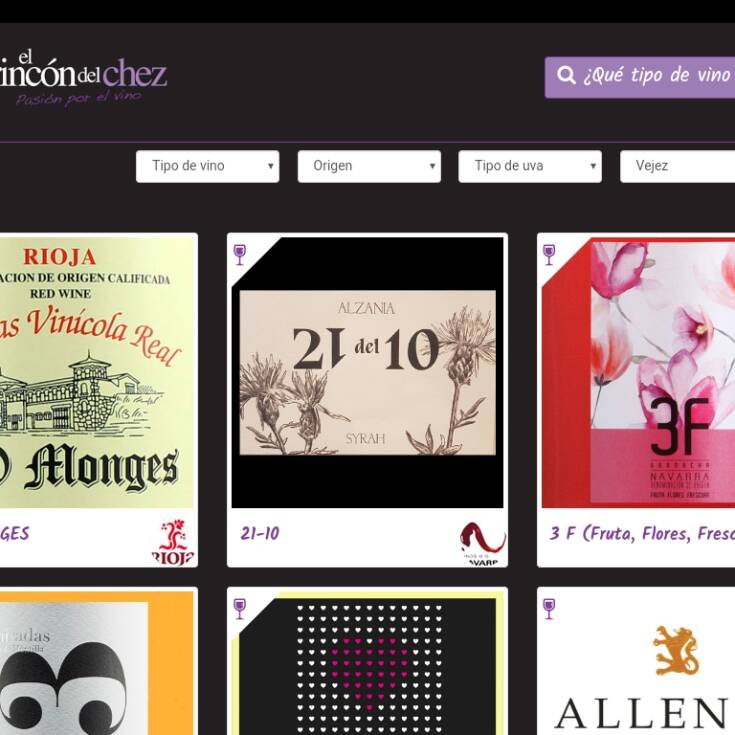Viewport: 735px width, 735px height.
Task: Open the Allende lion label image
Action: (x=638, y=663)
